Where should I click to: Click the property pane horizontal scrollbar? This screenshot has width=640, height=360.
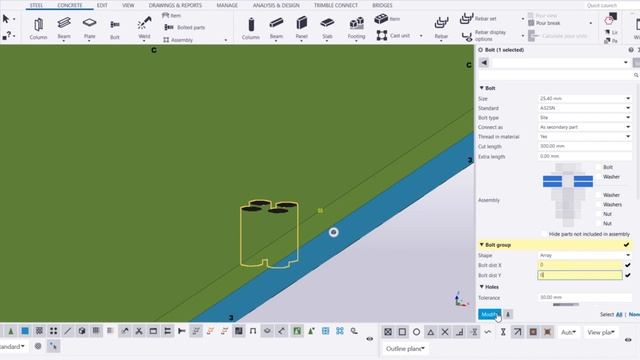point(566,304)
